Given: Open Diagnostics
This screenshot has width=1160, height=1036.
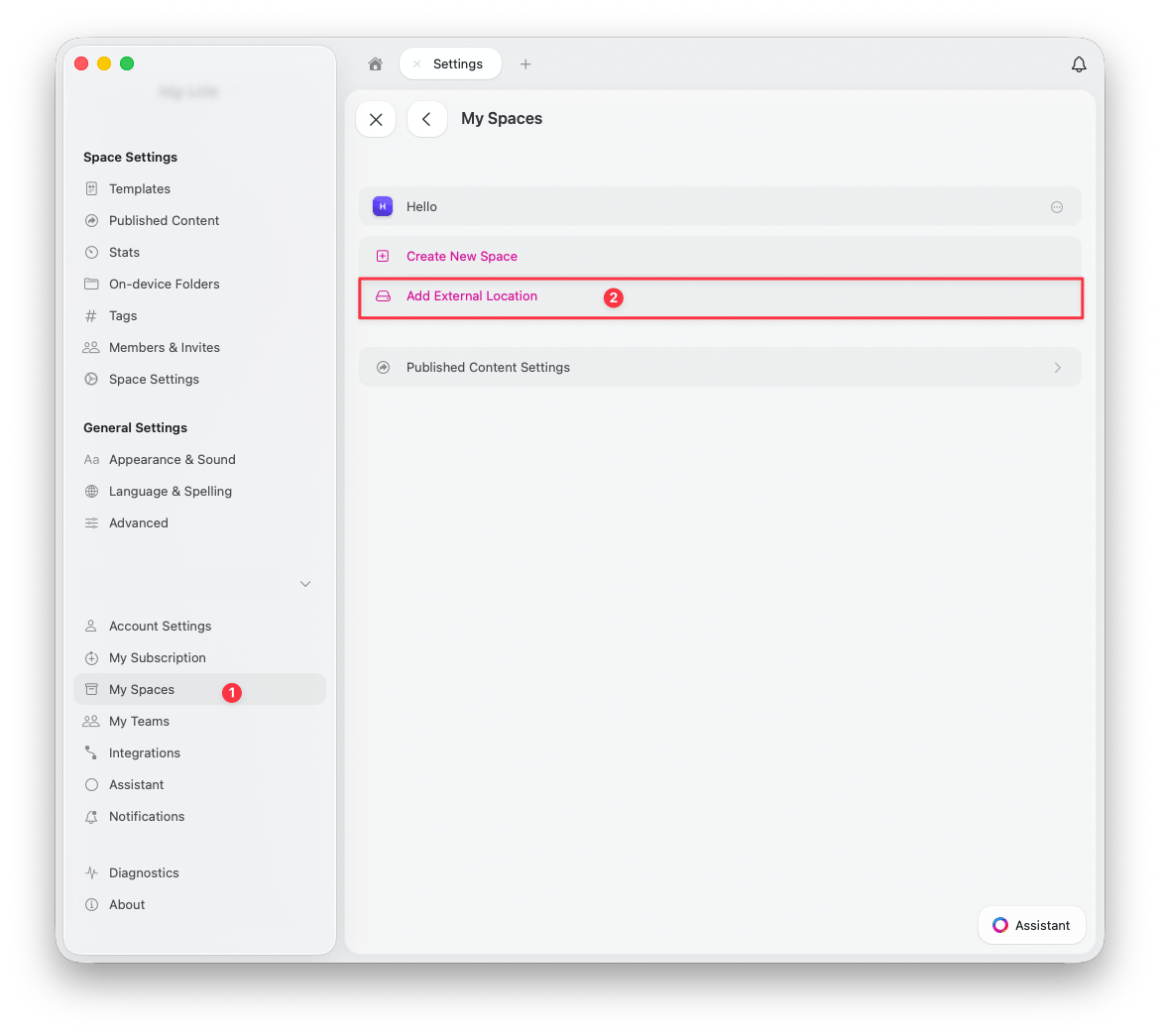Looking at the screenshot, I should [x=144, y=873].
